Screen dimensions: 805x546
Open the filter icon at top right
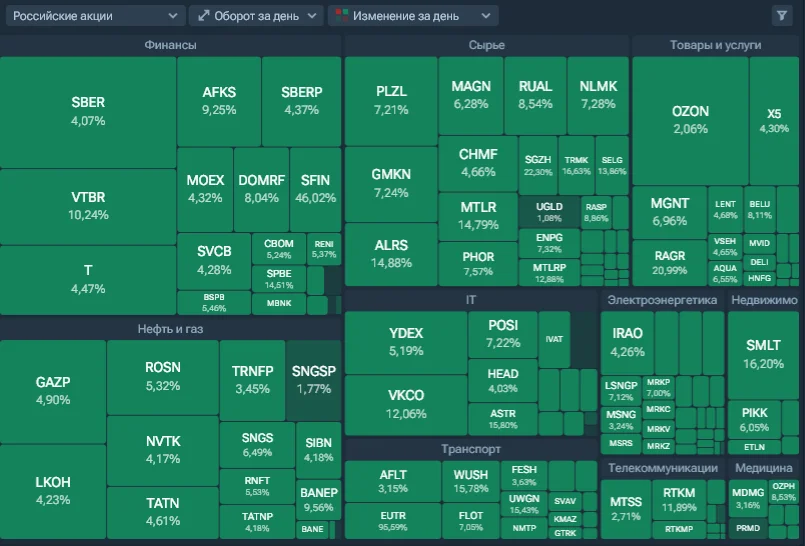pos(781,16)
